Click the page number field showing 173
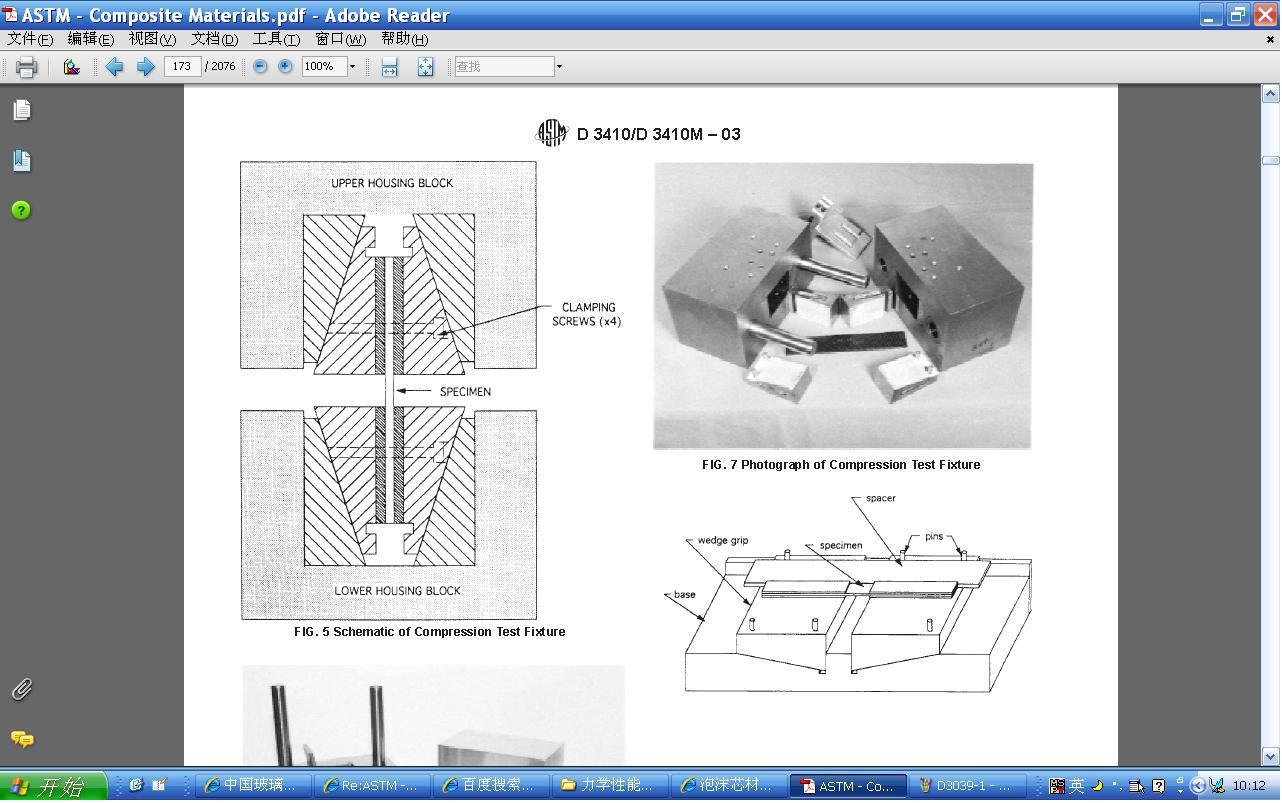1282x803 pixels. coord(181,67)
